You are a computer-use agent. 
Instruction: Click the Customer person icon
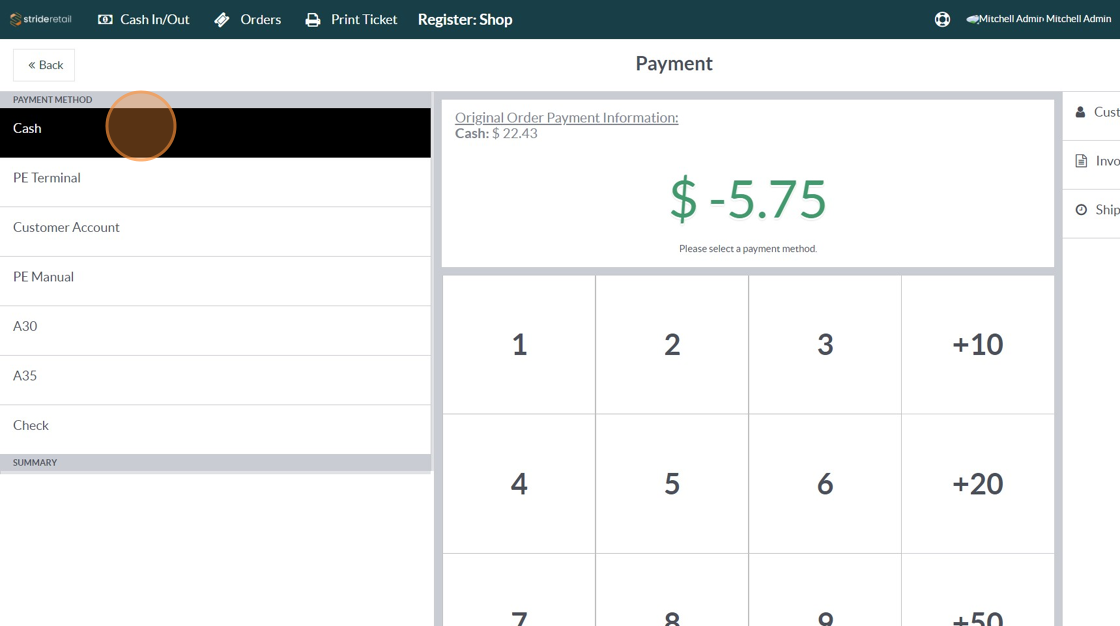[1080, 112]
